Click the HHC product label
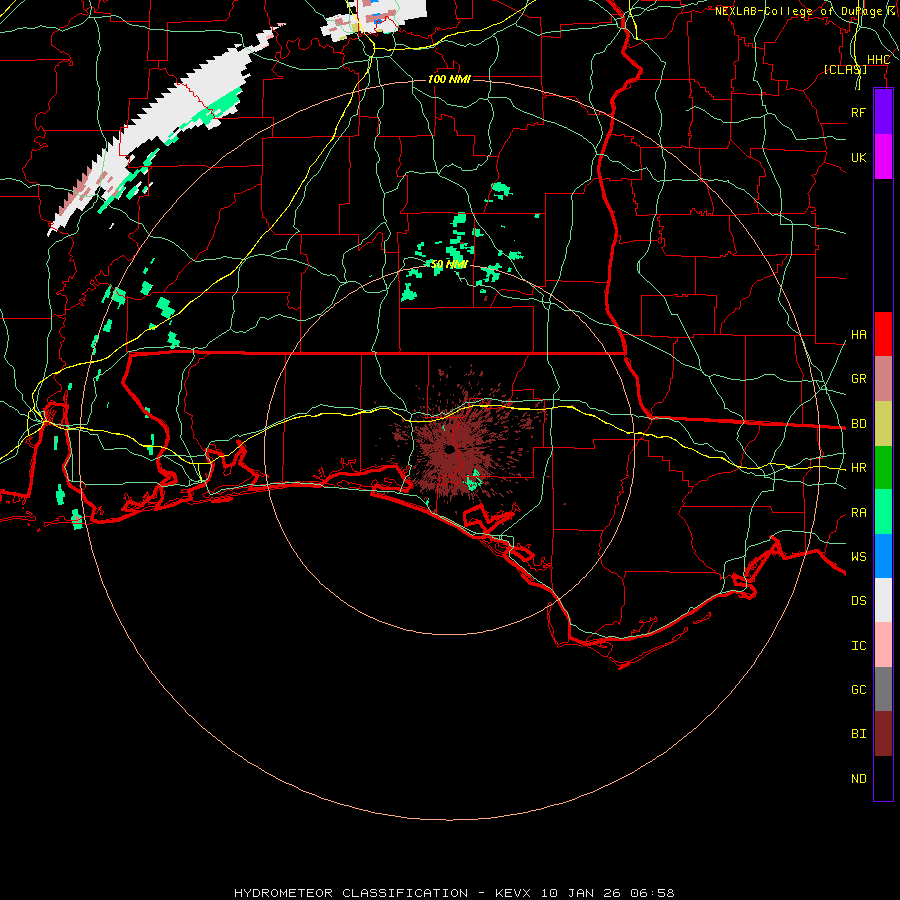Screen dimensions: 900x900 click(878, 60)
